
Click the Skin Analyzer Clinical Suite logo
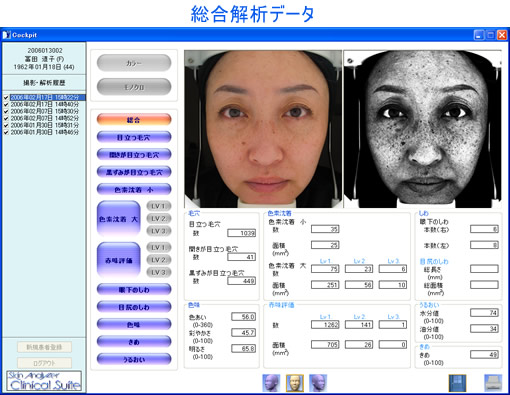pyautogui.click(x=44, y=381)
